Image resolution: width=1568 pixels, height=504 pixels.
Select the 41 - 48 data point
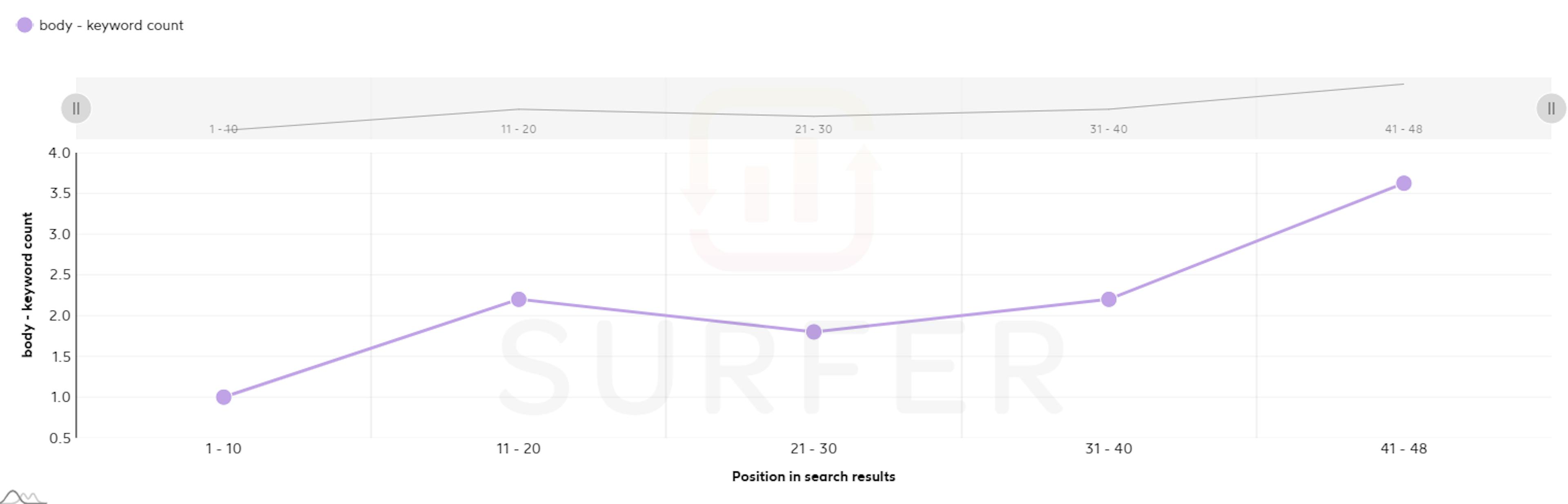tap(1404, 183)
